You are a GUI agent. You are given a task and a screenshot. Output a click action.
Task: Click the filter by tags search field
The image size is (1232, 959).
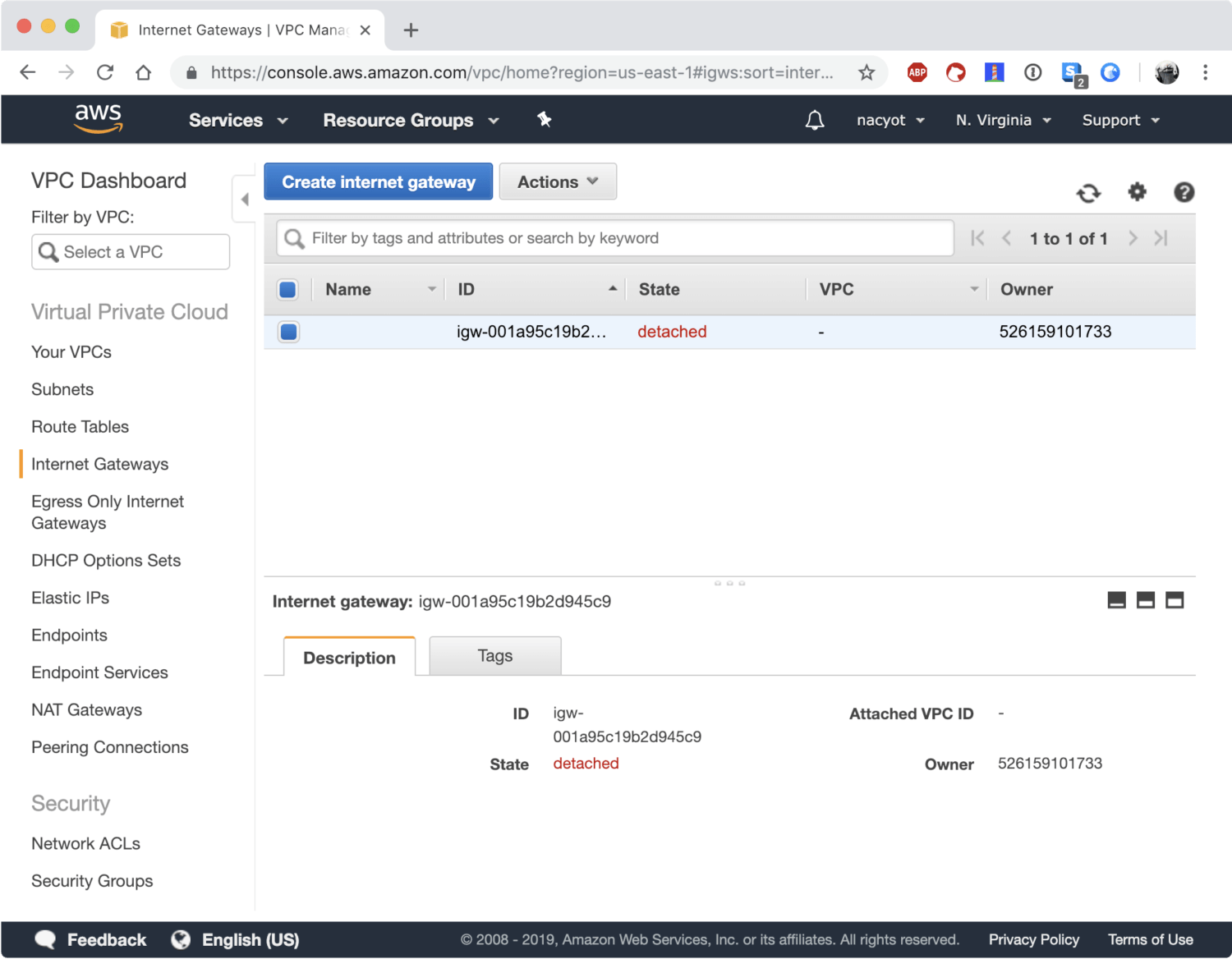pos(615,238)
